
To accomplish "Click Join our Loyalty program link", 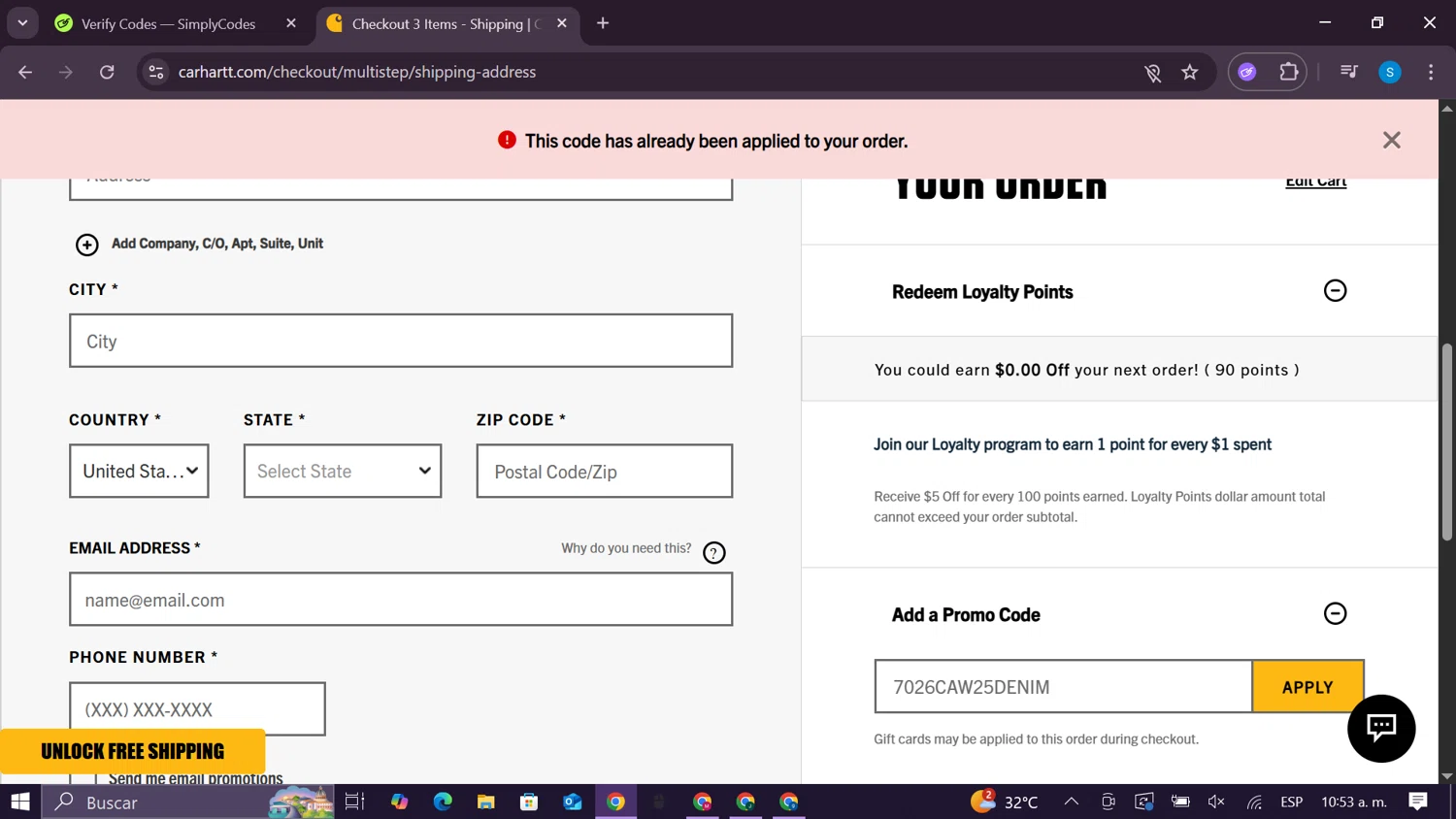I will (1073, 444).
